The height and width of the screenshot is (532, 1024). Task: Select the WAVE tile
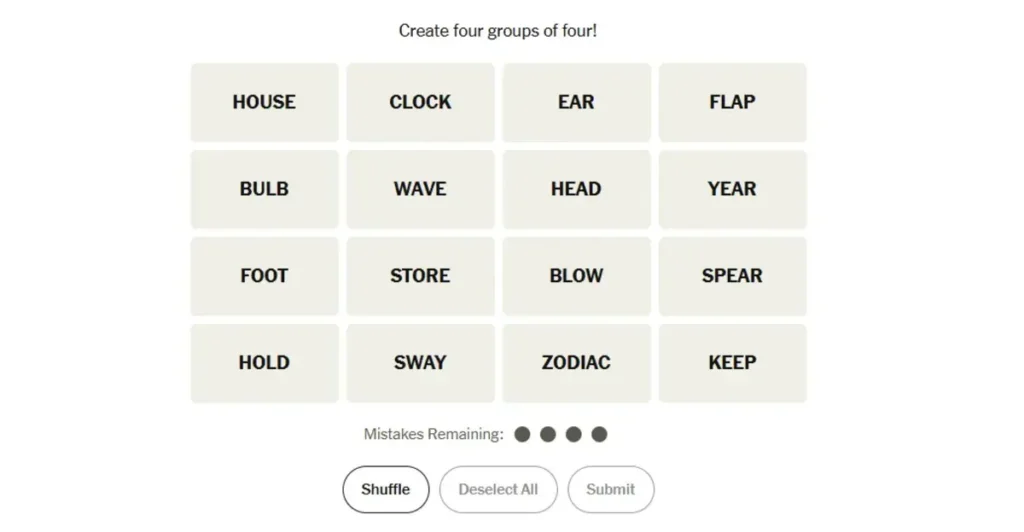point(420,189)
